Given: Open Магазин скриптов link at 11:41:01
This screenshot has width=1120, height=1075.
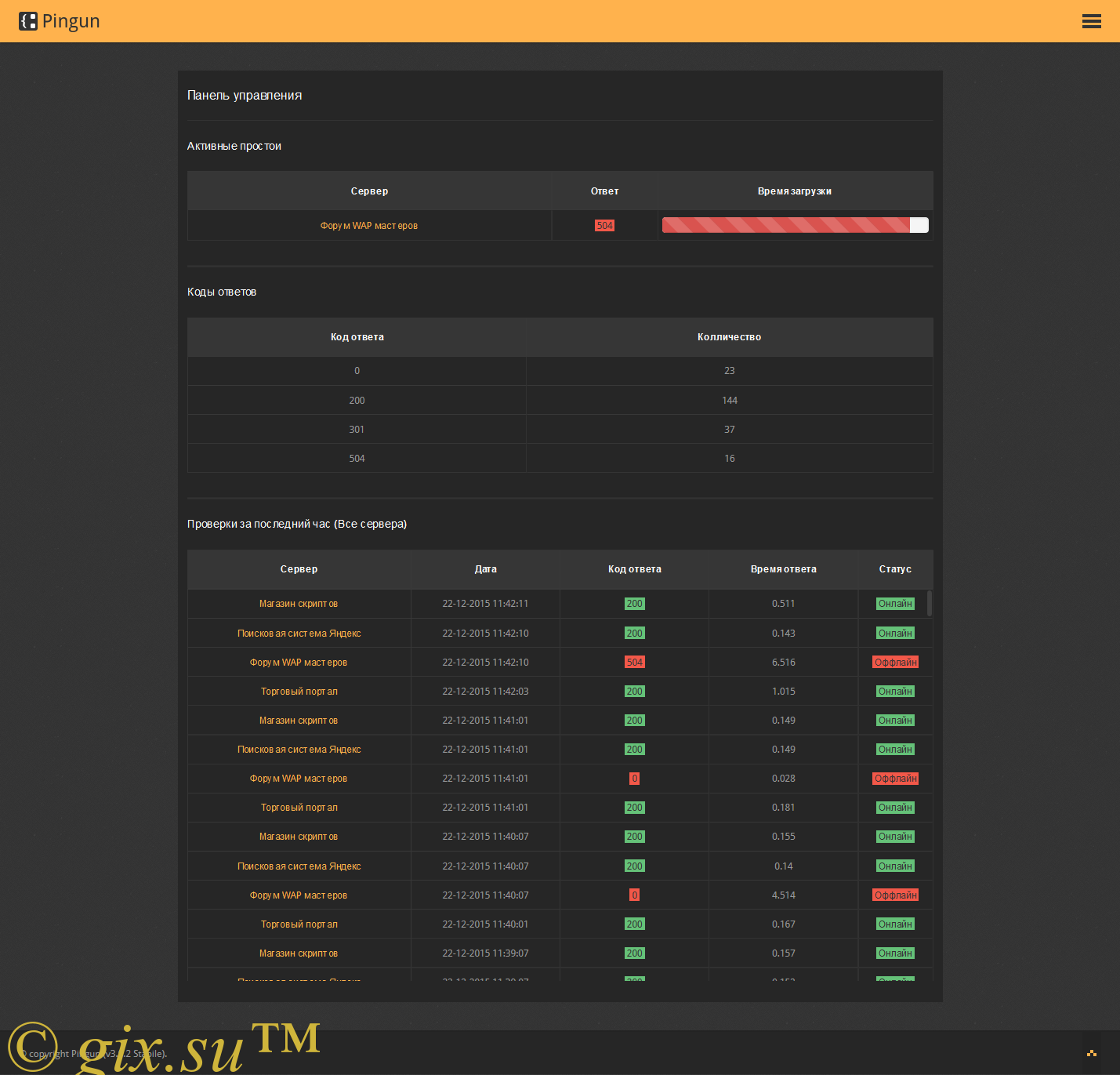Looking at the screenshot, I should 299,721.
